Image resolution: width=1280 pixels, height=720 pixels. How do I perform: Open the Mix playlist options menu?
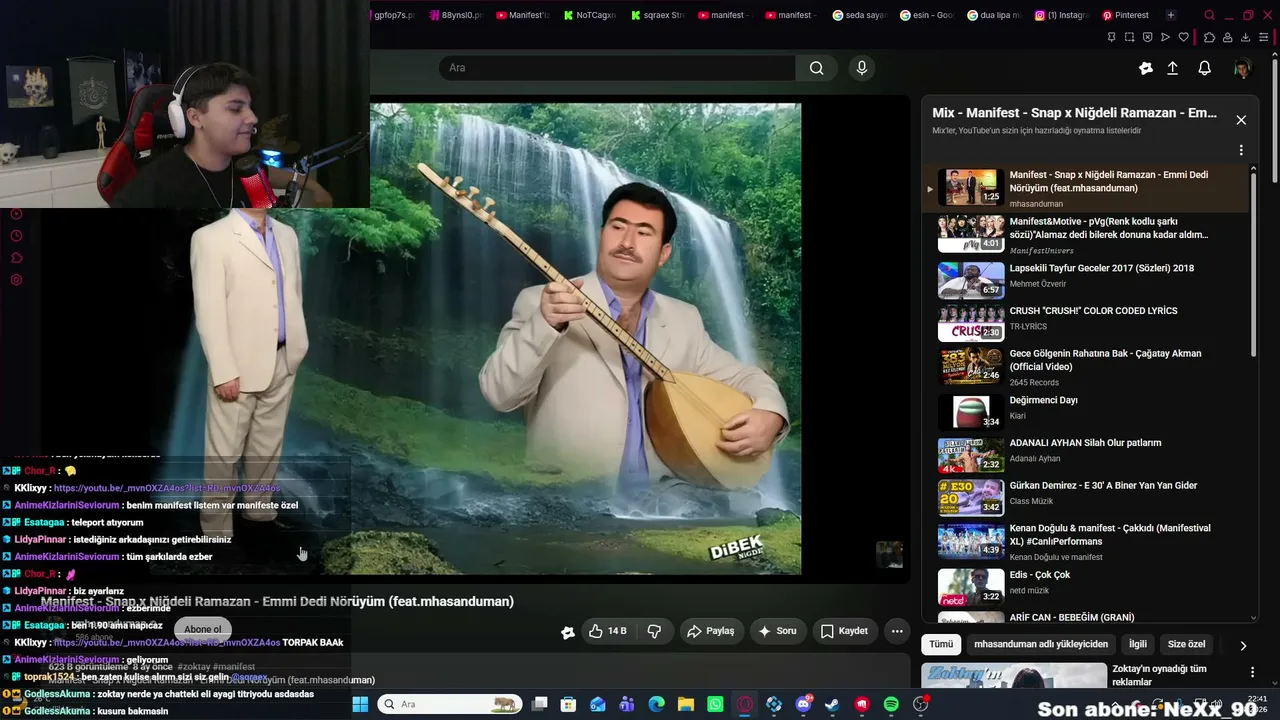point(1241,150)
